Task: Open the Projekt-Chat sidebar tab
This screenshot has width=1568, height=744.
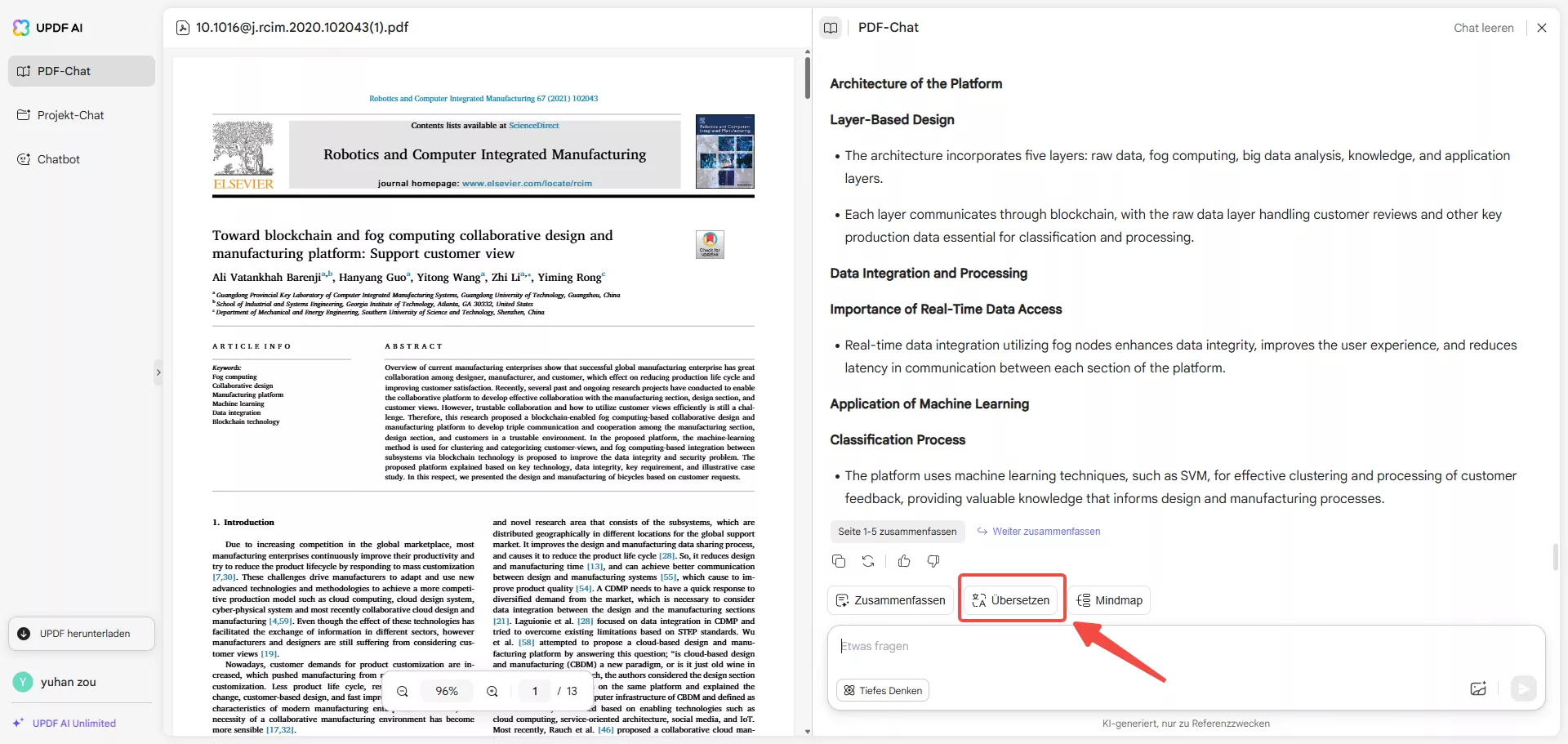Action: [82, 115]
